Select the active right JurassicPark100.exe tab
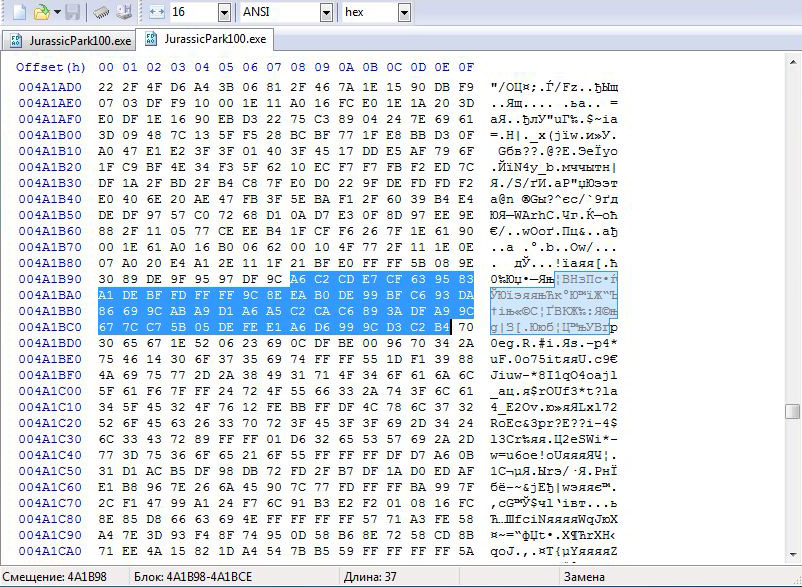Screen dimensions: 802x587 tap(215, 41)
